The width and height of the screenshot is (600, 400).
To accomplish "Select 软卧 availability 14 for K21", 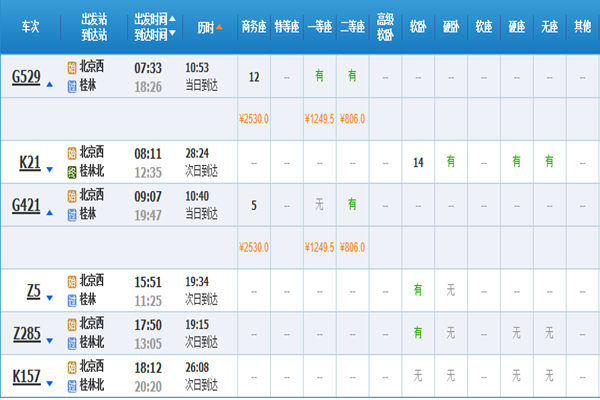I will pos(417,162).
